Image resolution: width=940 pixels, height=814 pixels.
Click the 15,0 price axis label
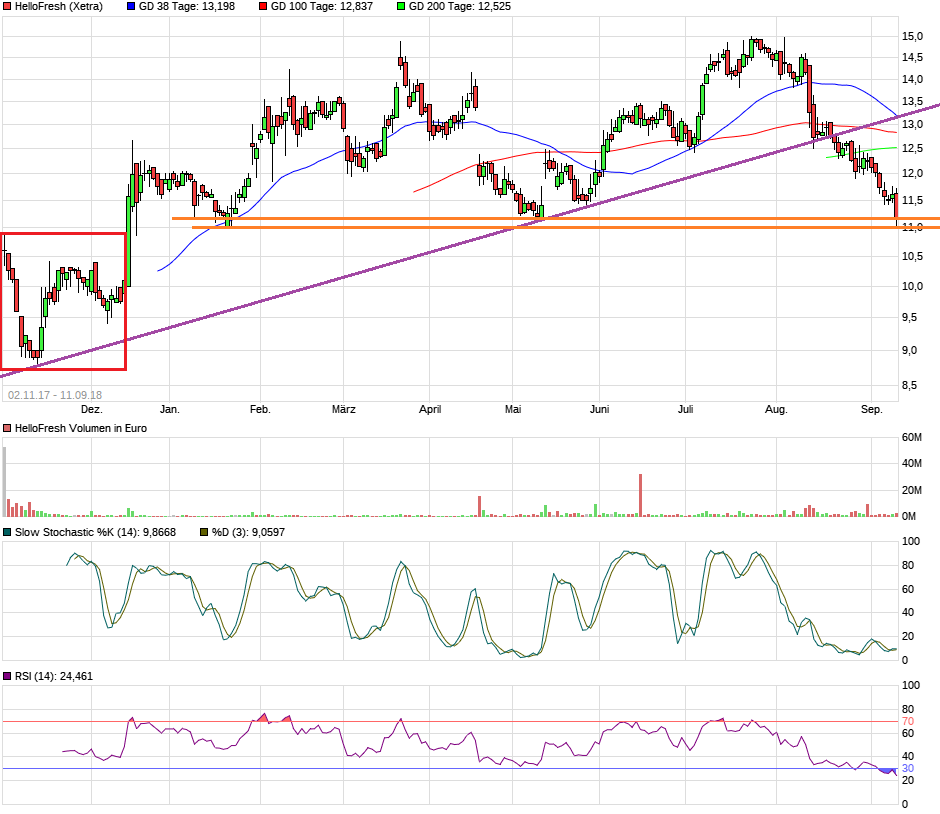912,36
